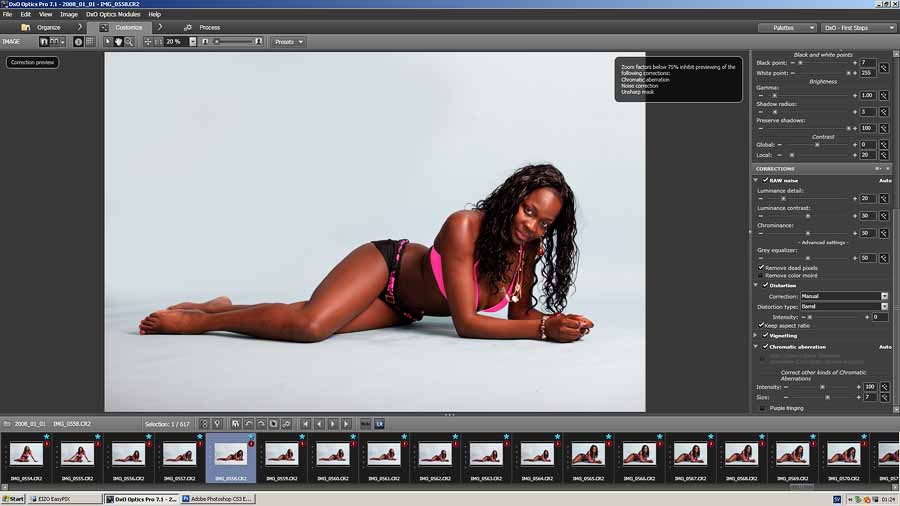
Task: Uncheck Remove dead pixels
Action: coord(762,267)
